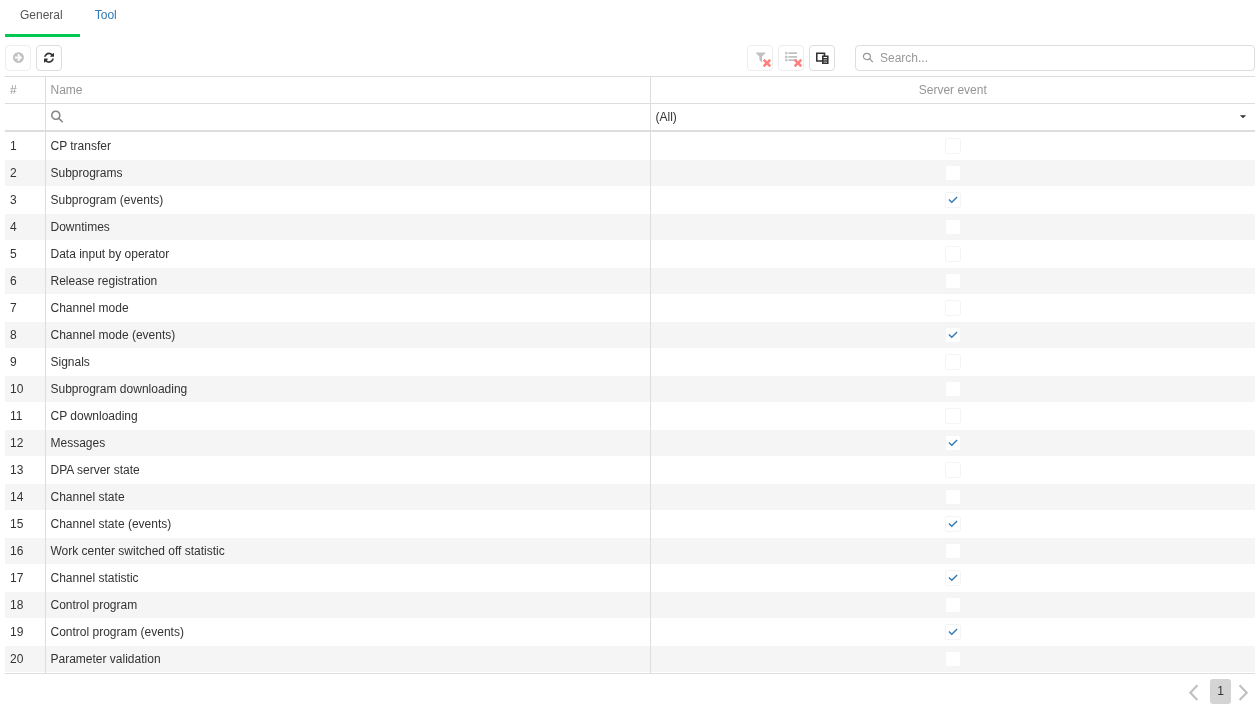Select the CP transfer row name

pyautogui.click(x=81, y=146)
